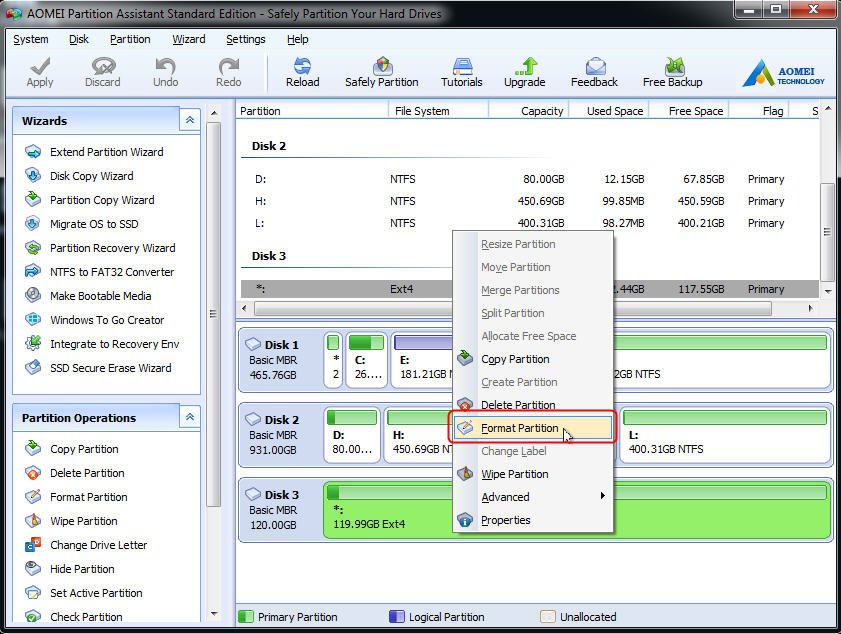Select L: 400.31GB NTFS block
This screenshot has height=634, width=841.
coord(725,434)
